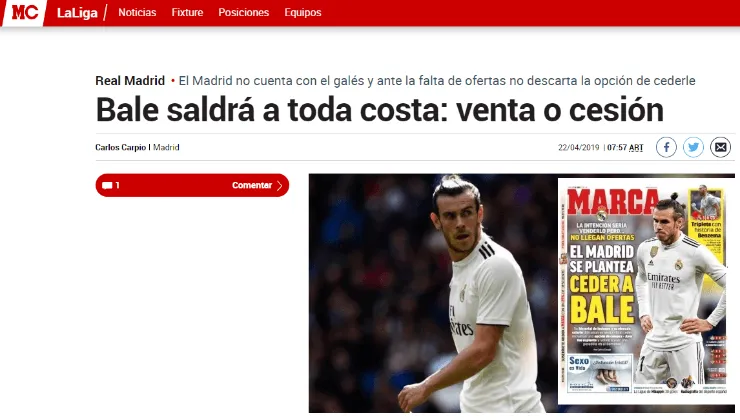Share article on Twitter
This screenshot has height=420, width=740.
click(693, 147)
